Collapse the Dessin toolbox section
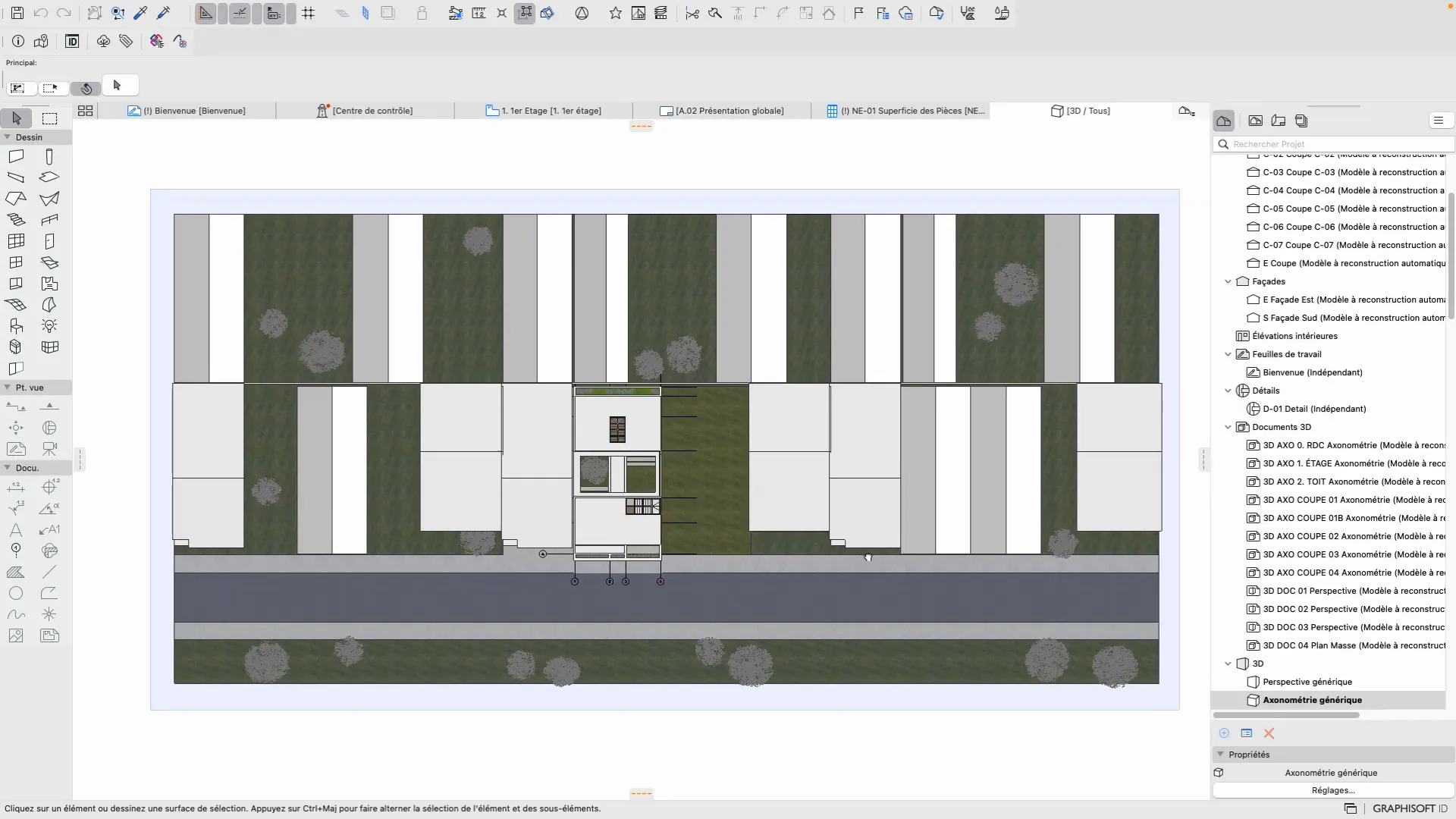This screenshot has width=1456, height=819. (8, 137)
